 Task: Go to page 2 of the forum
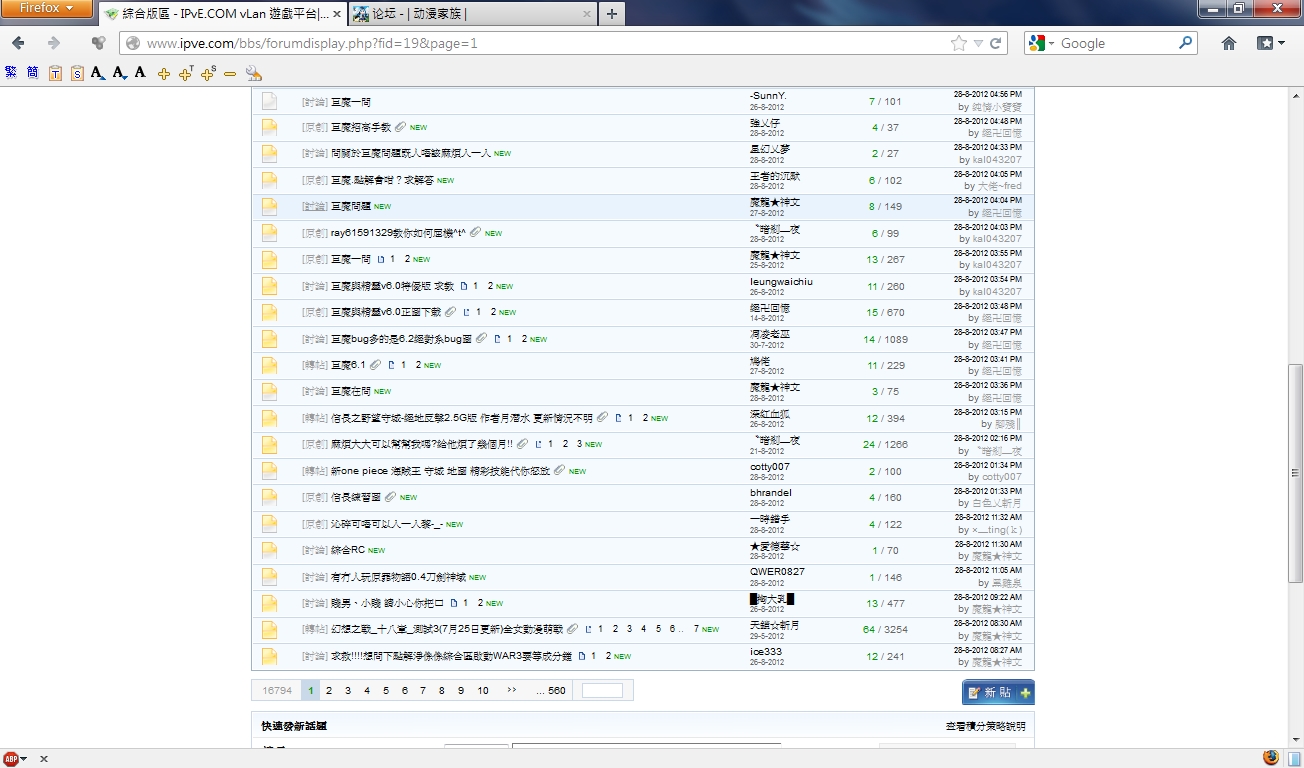pos(330,690)
